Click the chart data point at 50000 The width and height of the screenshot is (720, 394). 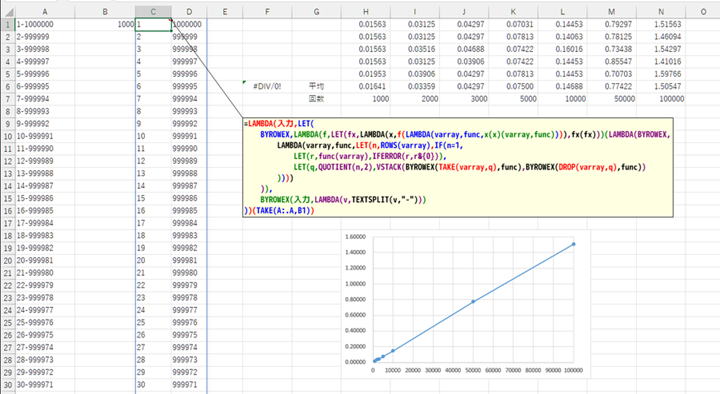pos(473,301)
